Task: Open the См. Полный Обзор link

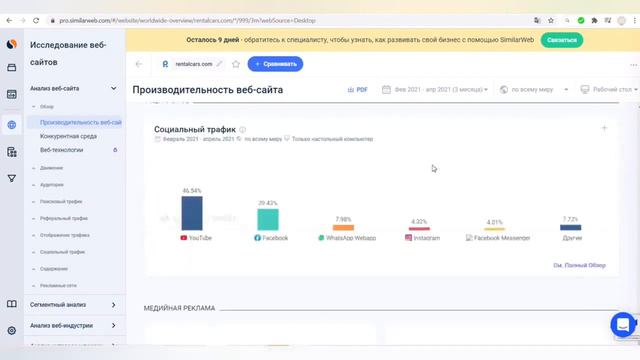Action: point(579,265)
